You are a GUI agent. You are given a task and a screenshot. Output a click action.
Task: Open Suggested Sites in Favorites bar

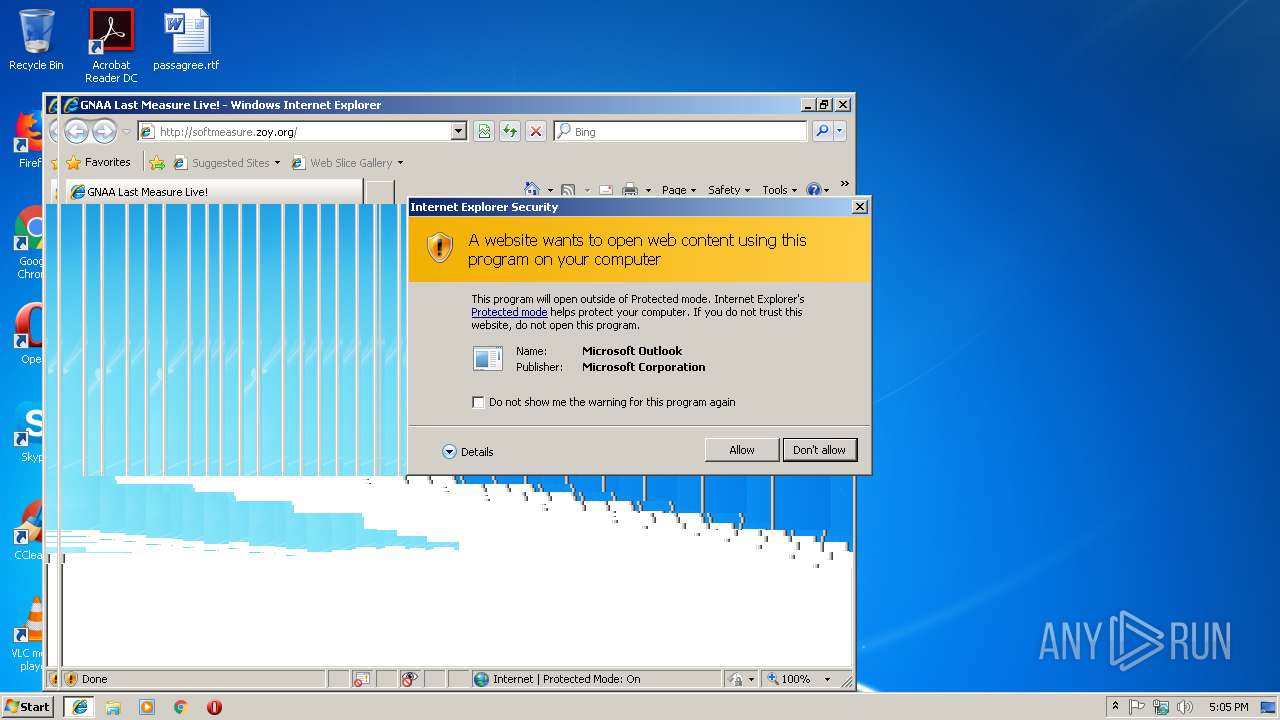tap(226, 162)
